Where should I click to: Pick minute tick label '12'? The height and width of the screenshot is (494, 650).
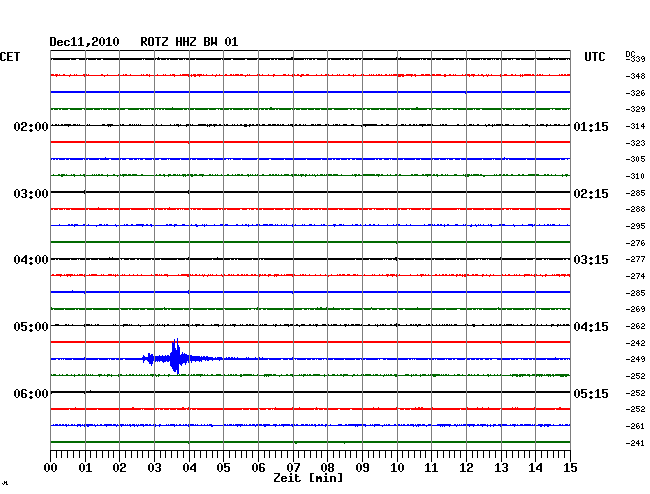point(466,468)
